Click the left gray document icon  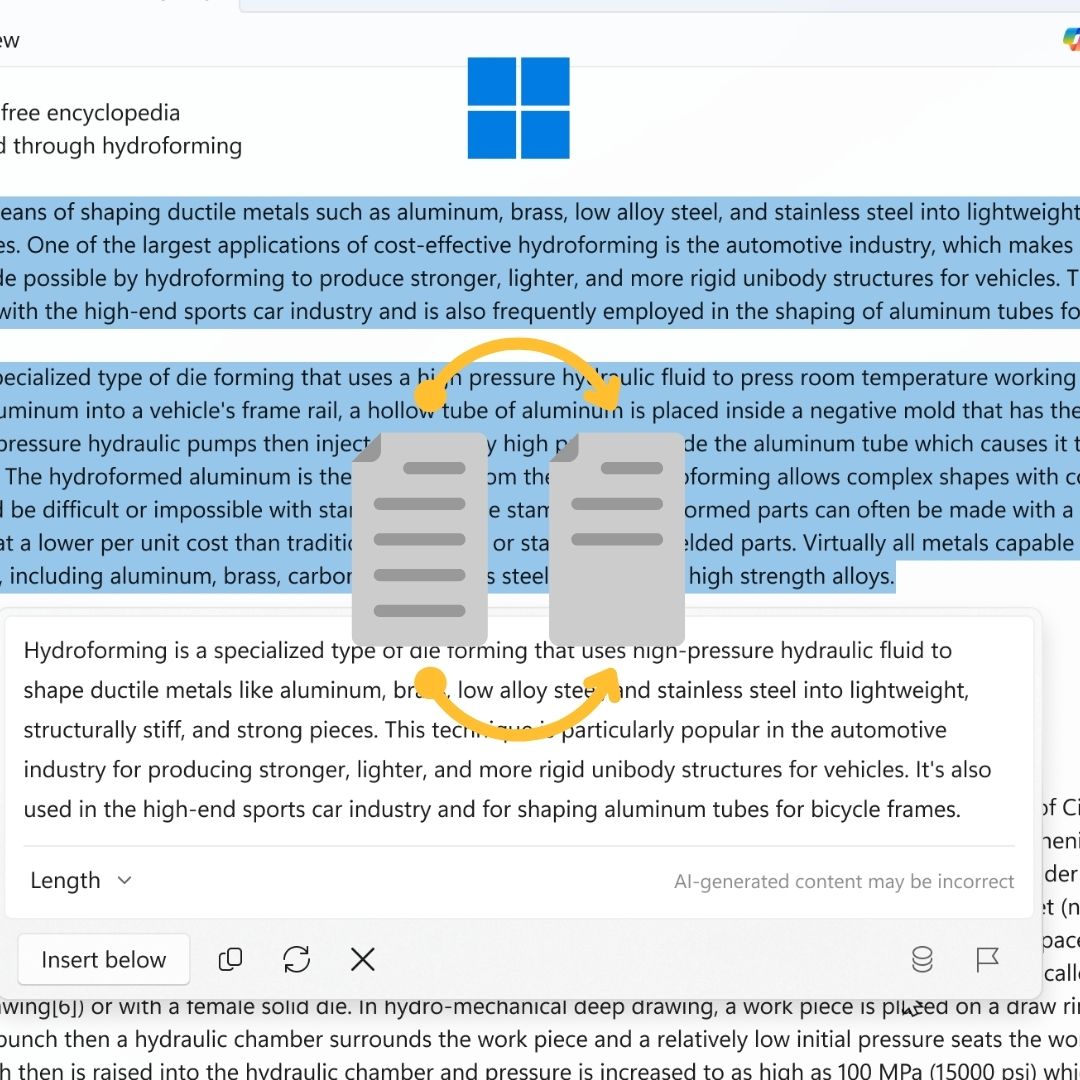coord(420,540)
